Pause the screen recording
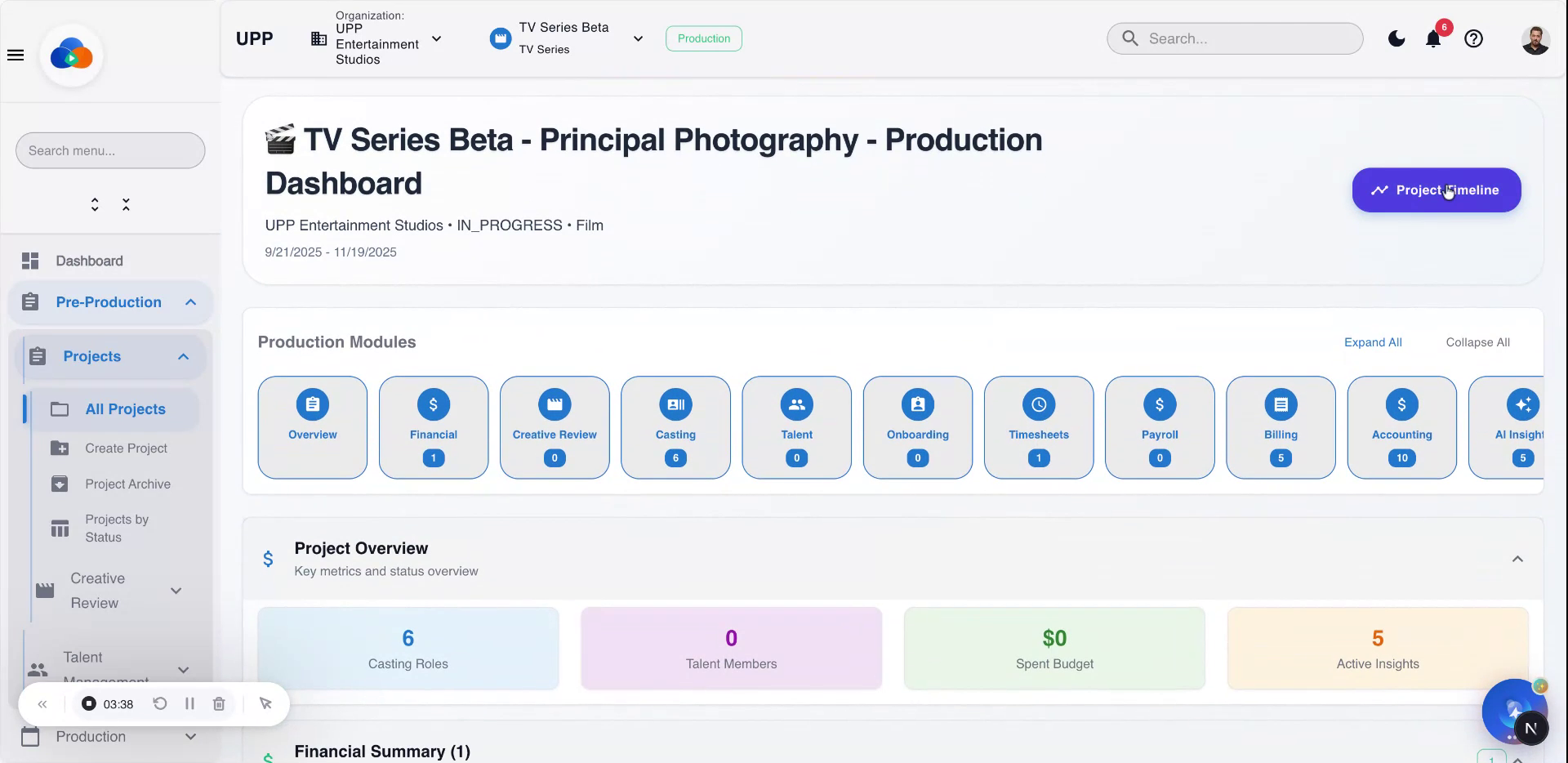The height and width of the screenshot is (763, 1568). (x=189, y=703)
